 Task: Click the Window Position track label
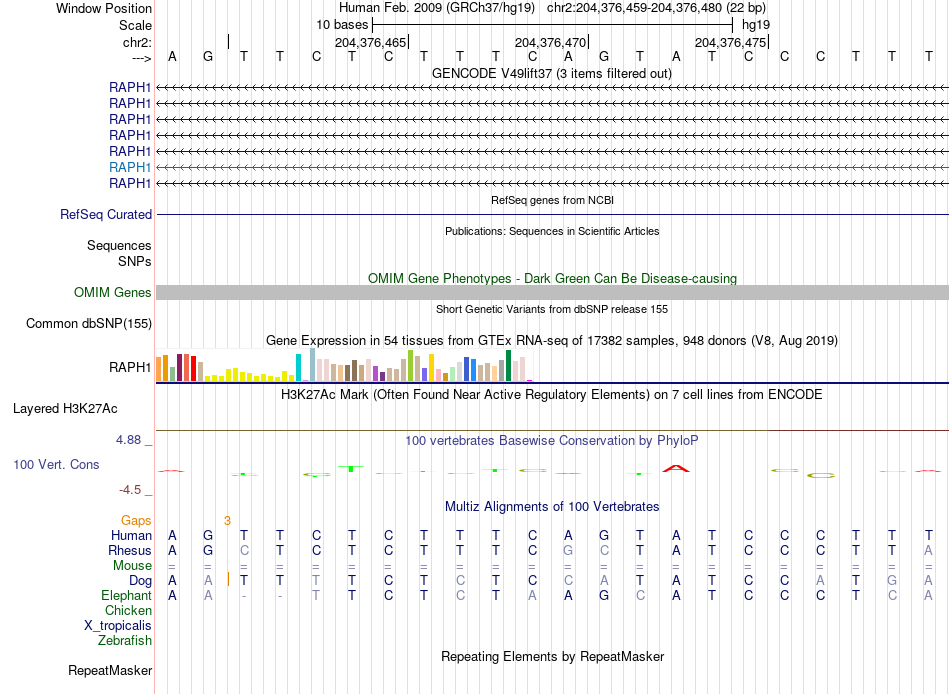click(104, 8)
